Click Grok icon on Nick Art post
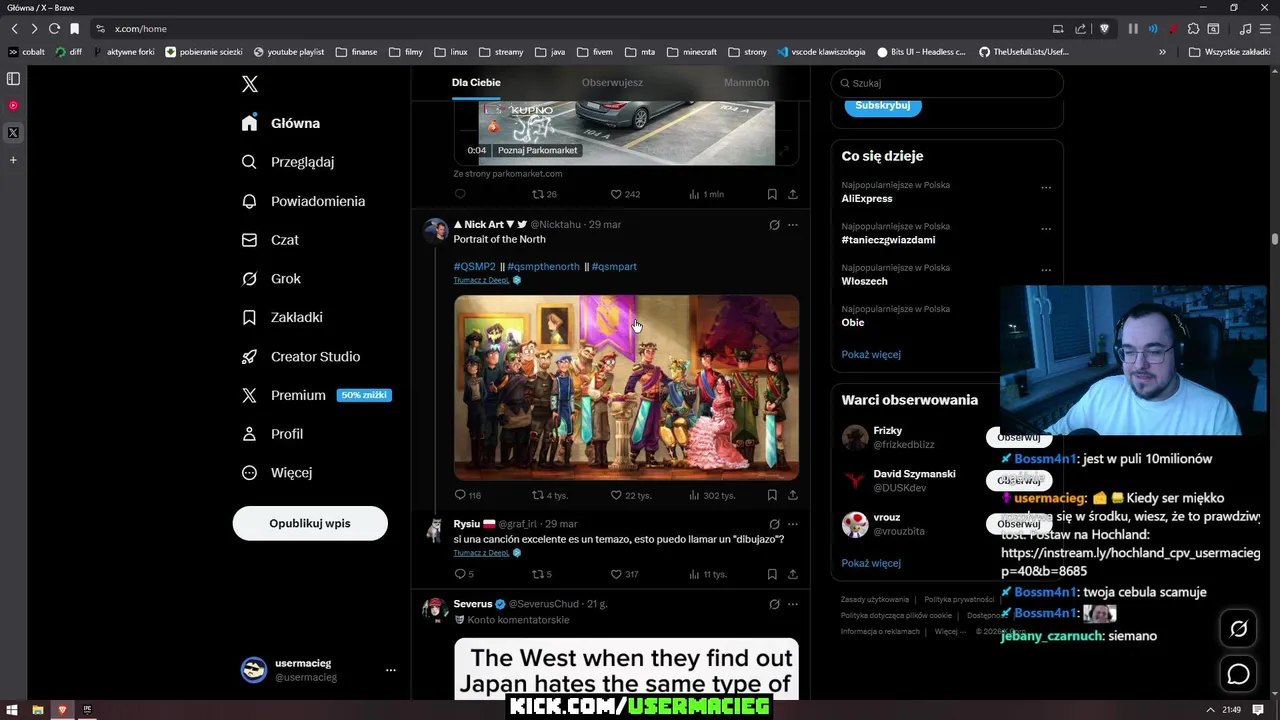 pyautogui.click(x=774, y=225)
